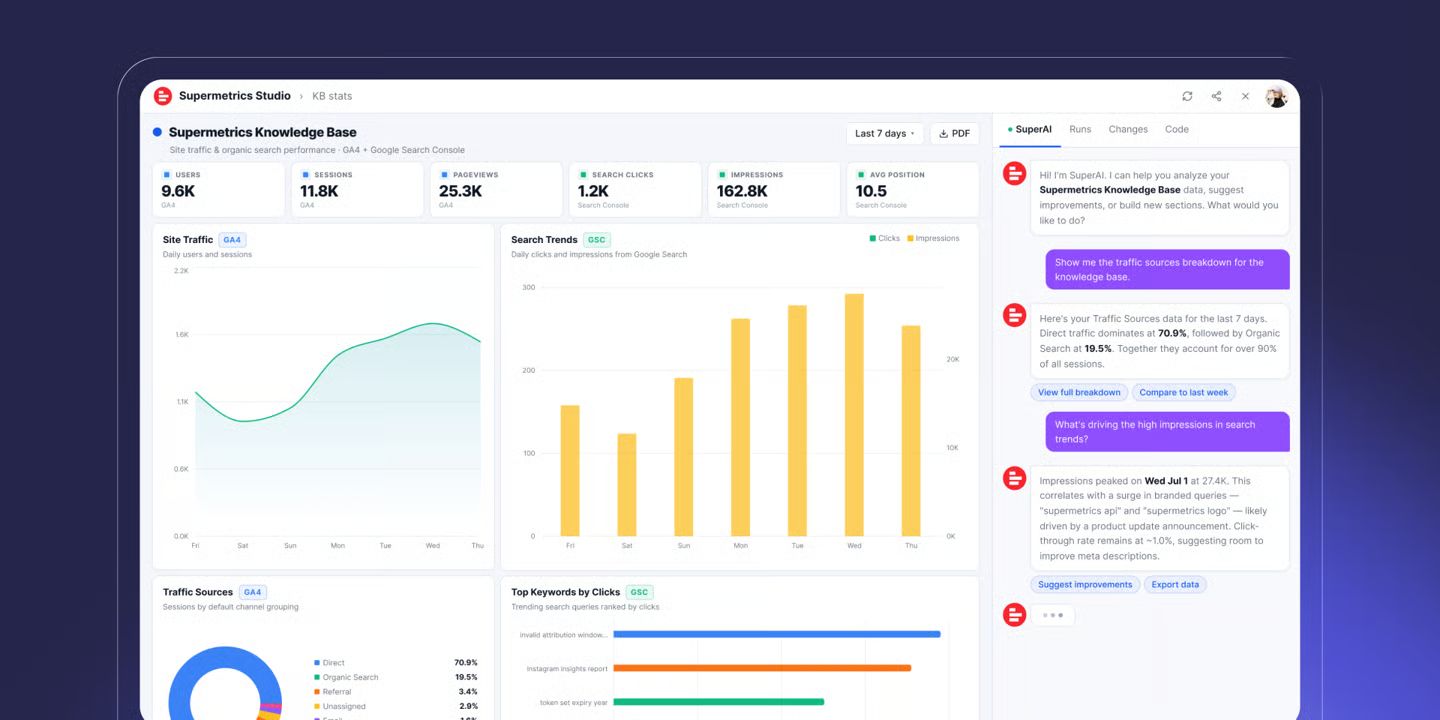Image resolution: width=1440 pixels, height=720 pixels.
Task: Switch to the Runs tab
Action: (x=1080, y=129)
